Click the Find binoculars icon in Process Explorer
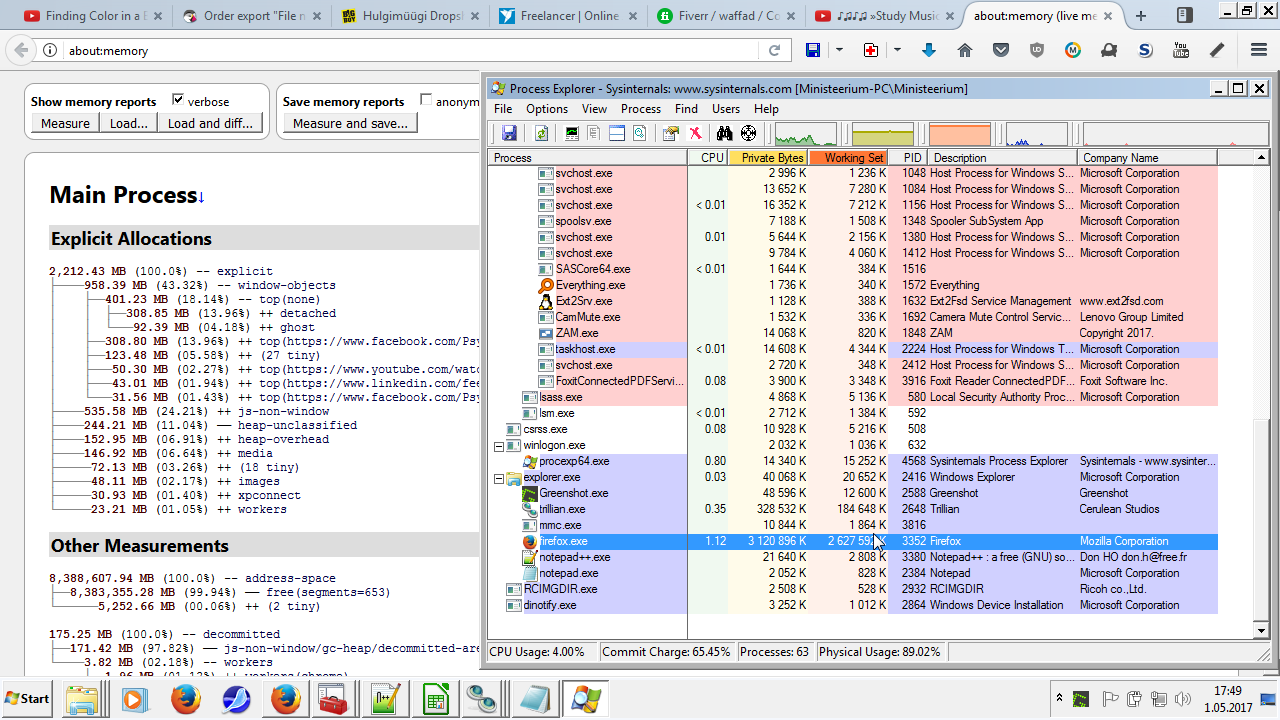The image size is (1280, 720). (x=724, y=133)
